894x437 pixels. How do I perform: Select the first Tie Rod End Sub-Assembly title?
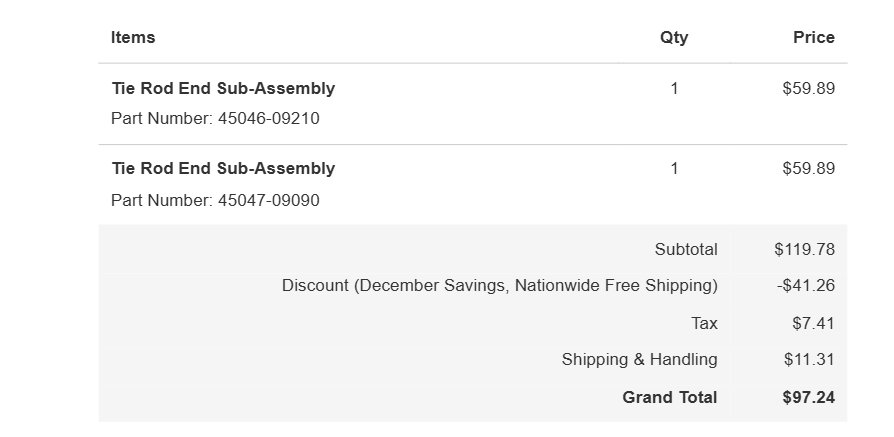tap(223, 88)
